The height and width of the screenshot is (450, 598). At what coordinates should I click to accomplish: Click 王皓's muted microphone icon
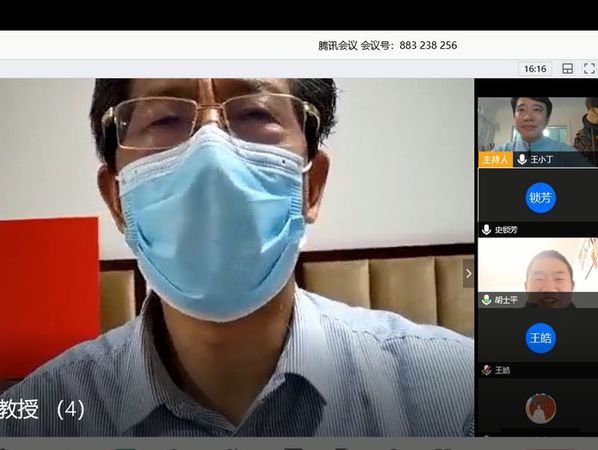486,370
